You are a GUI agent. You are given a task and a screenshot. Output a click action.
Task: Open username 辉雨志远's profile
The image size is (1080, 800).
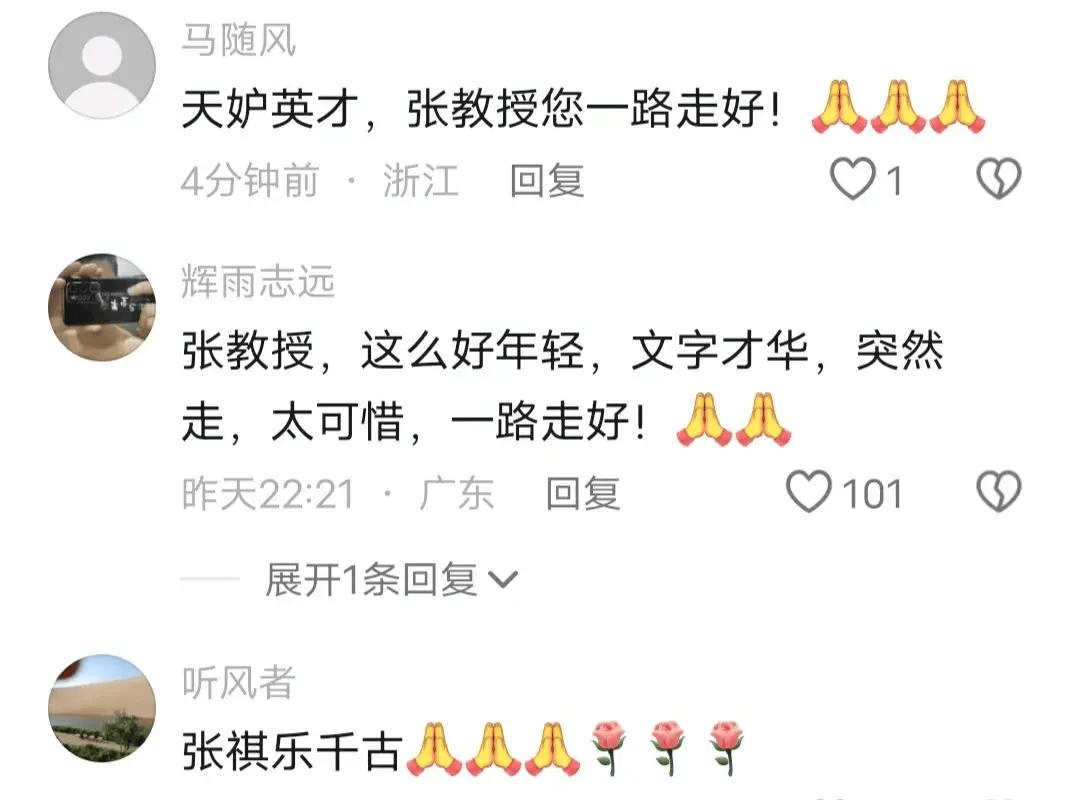pos(258,281)
